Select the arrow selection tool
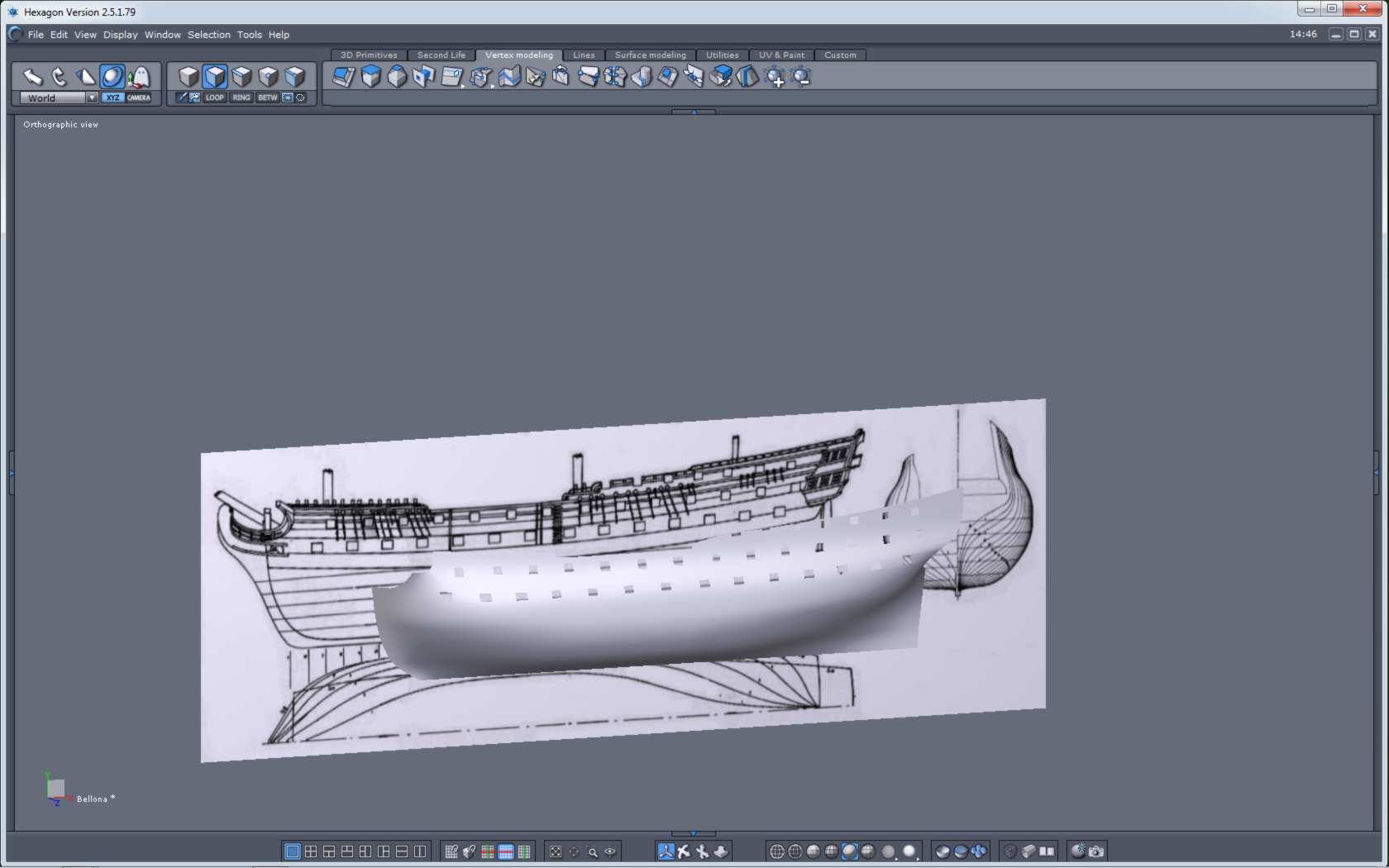The height and width of the screenshot is (868, 1389). click(32, 77)
